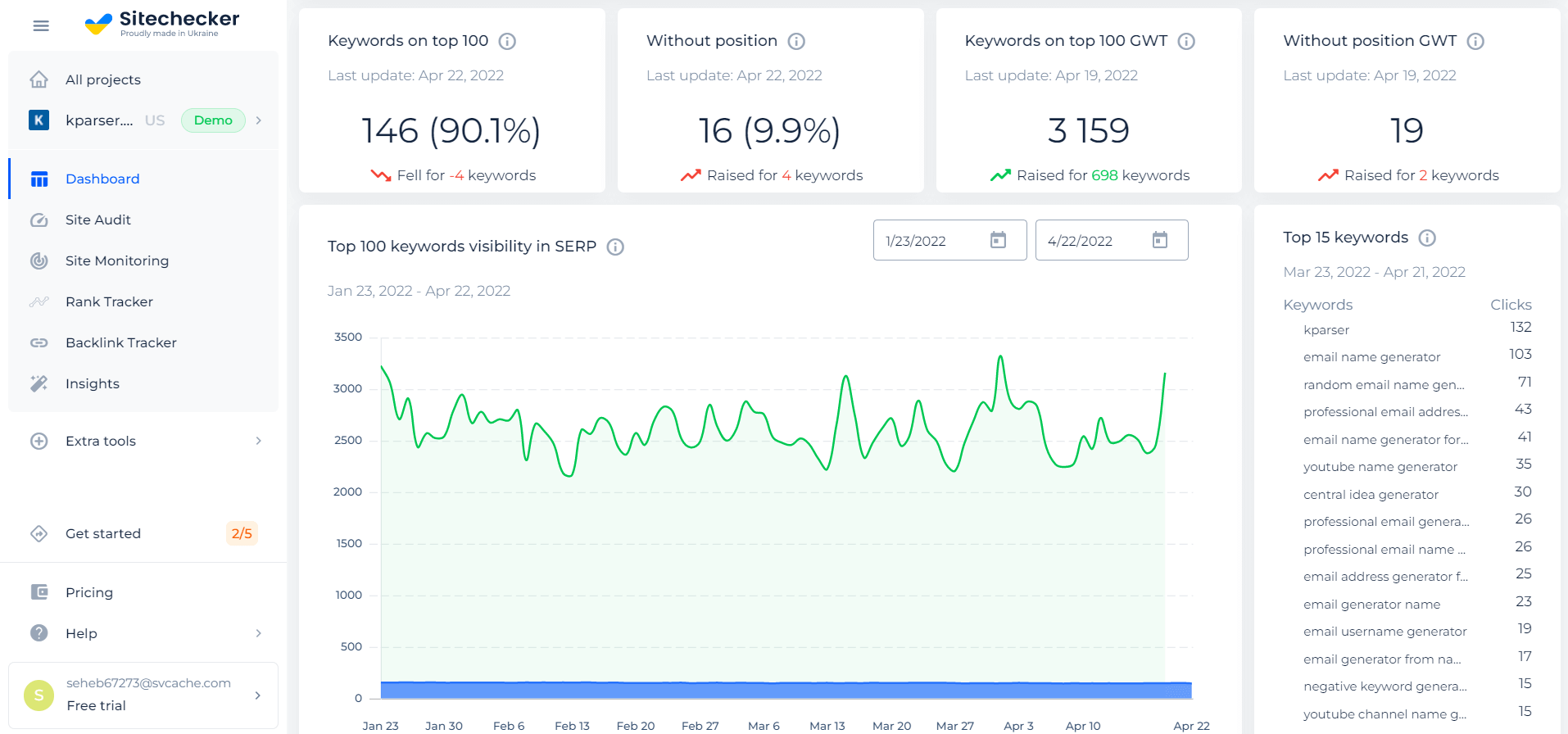Click the Keywords column header

pos(1317,305)
